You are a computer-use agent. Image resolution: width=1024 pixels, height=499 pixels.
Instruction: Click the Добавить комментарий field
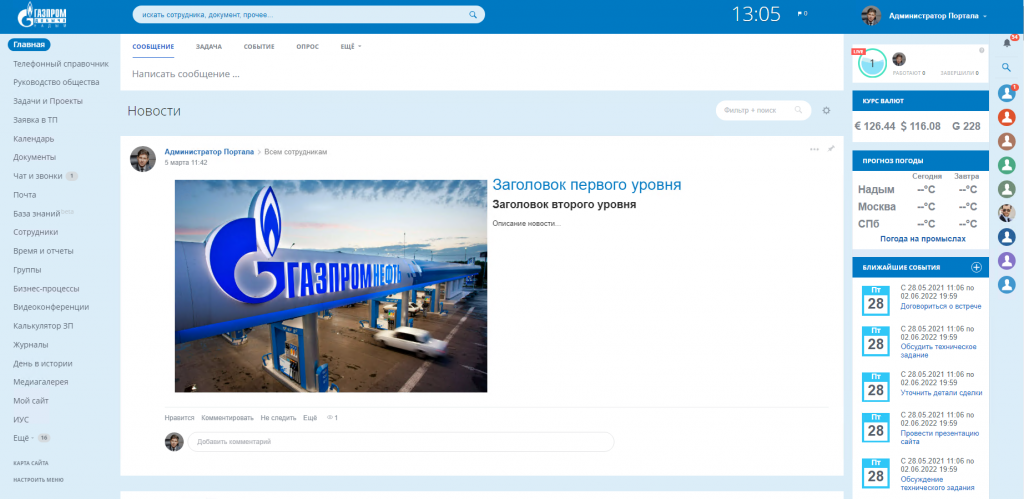[400, 442]
